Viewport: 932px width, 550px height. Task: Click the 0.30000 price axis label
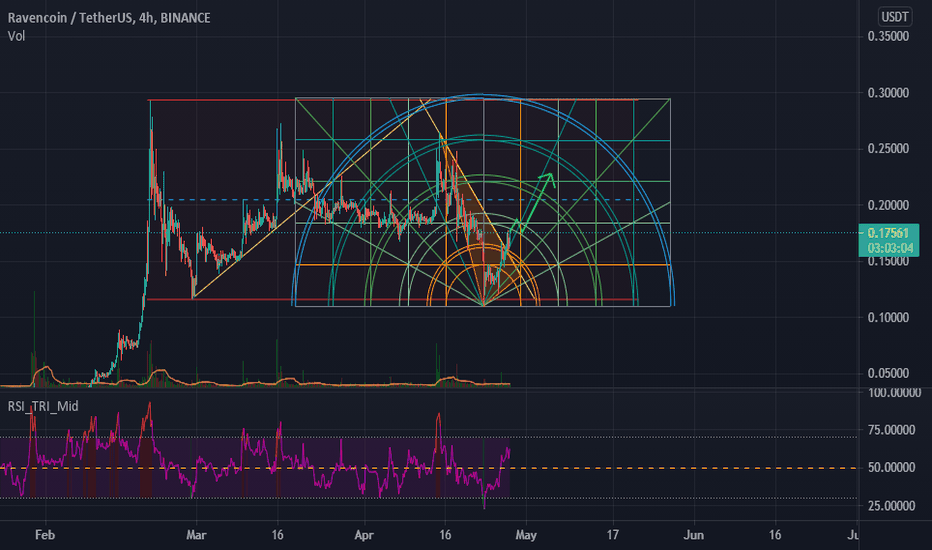pos(888,93)
